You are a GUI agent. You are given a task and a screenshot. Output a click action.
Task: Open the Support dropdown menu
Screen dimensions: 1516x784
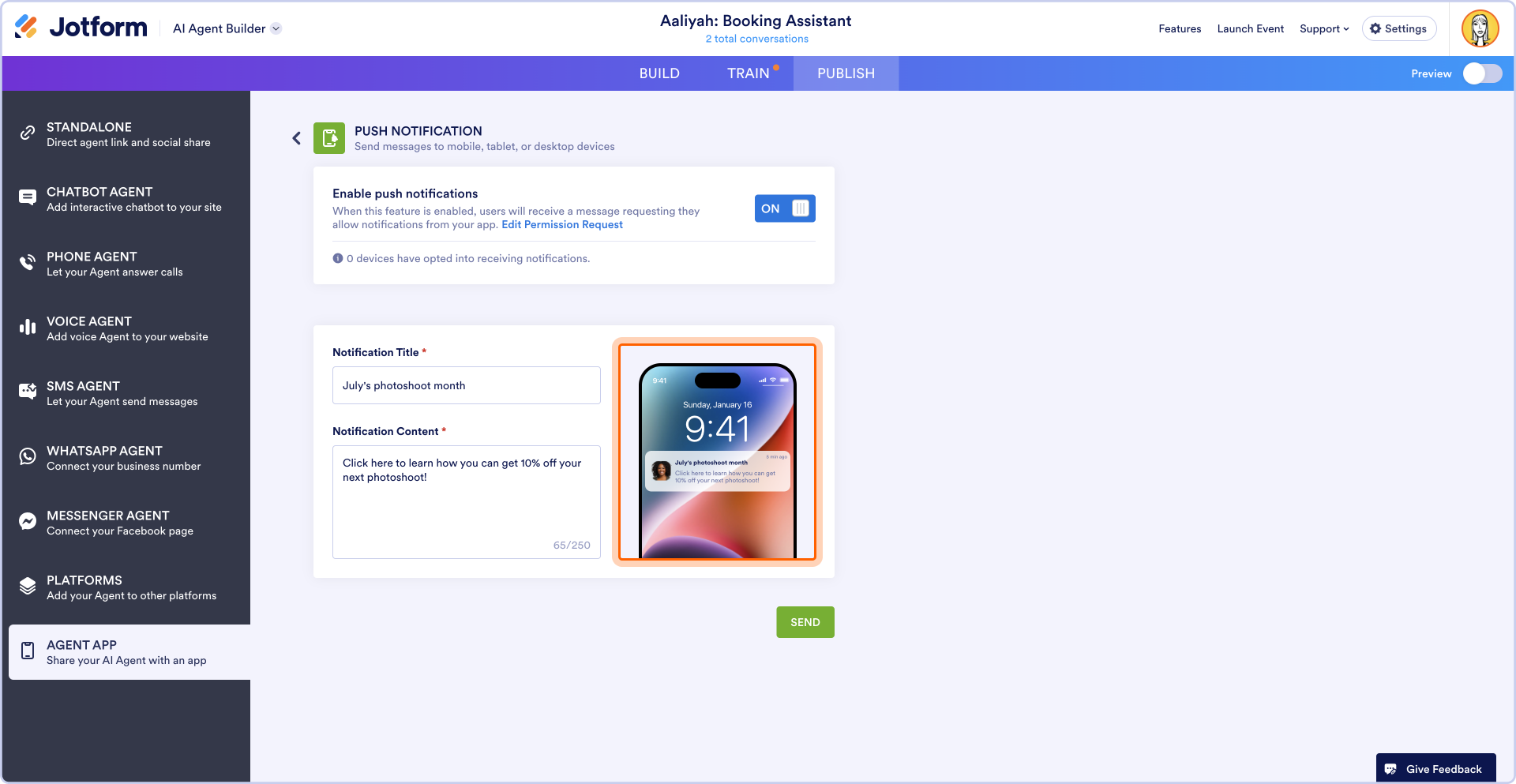[1324, 28]
